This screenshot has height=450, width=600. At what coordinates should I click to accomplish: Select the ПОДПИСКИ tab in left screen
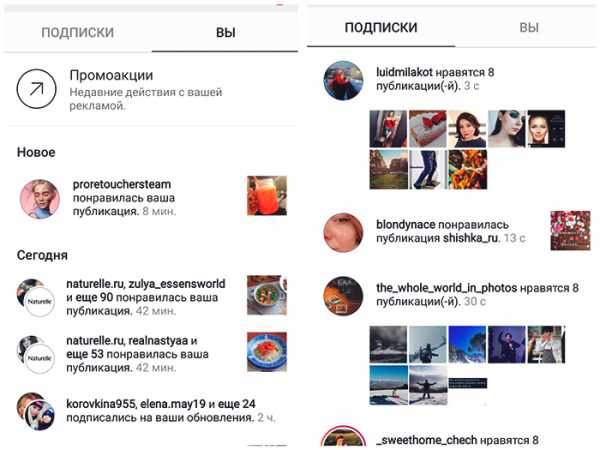click(78, 33)
